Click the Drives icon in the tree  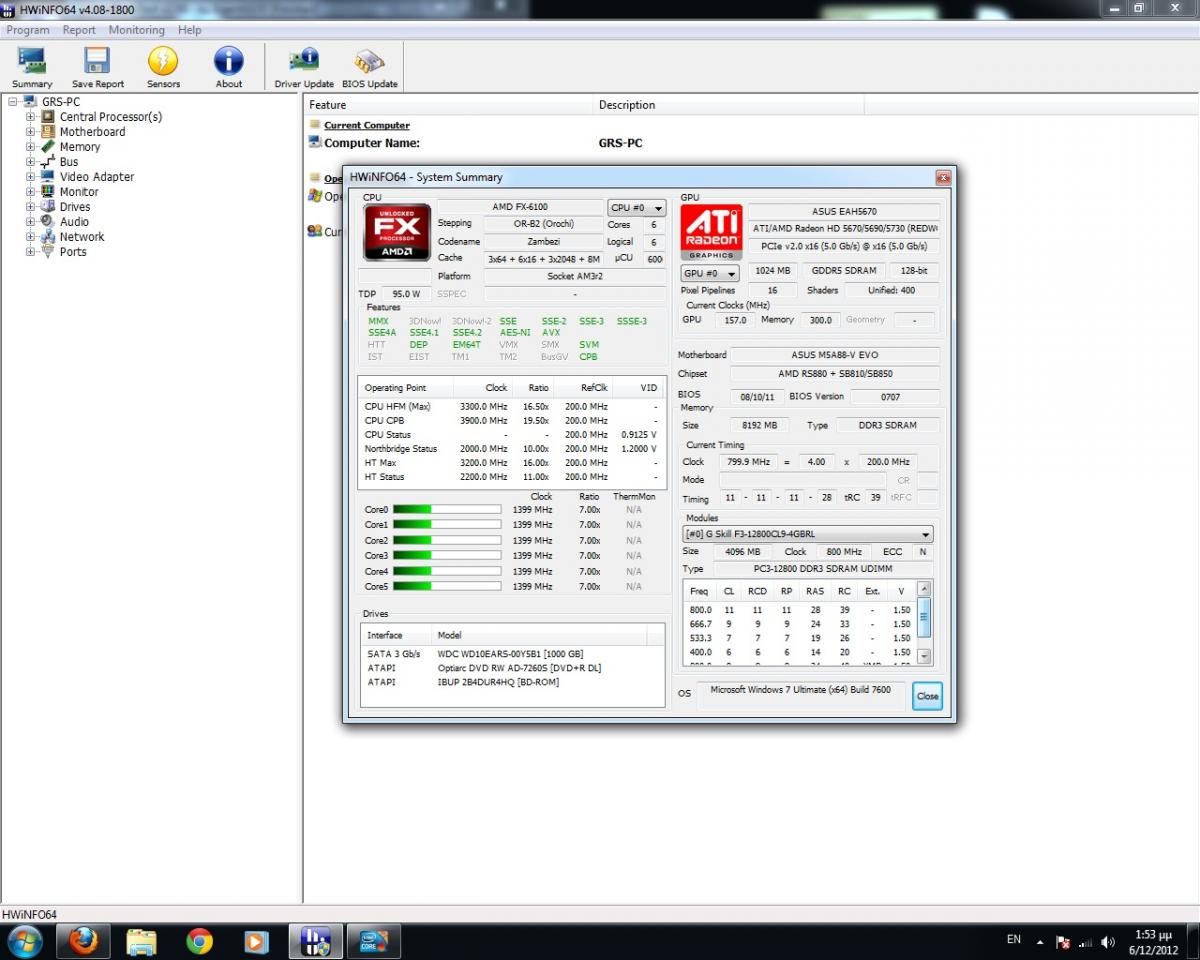point(48,207)
